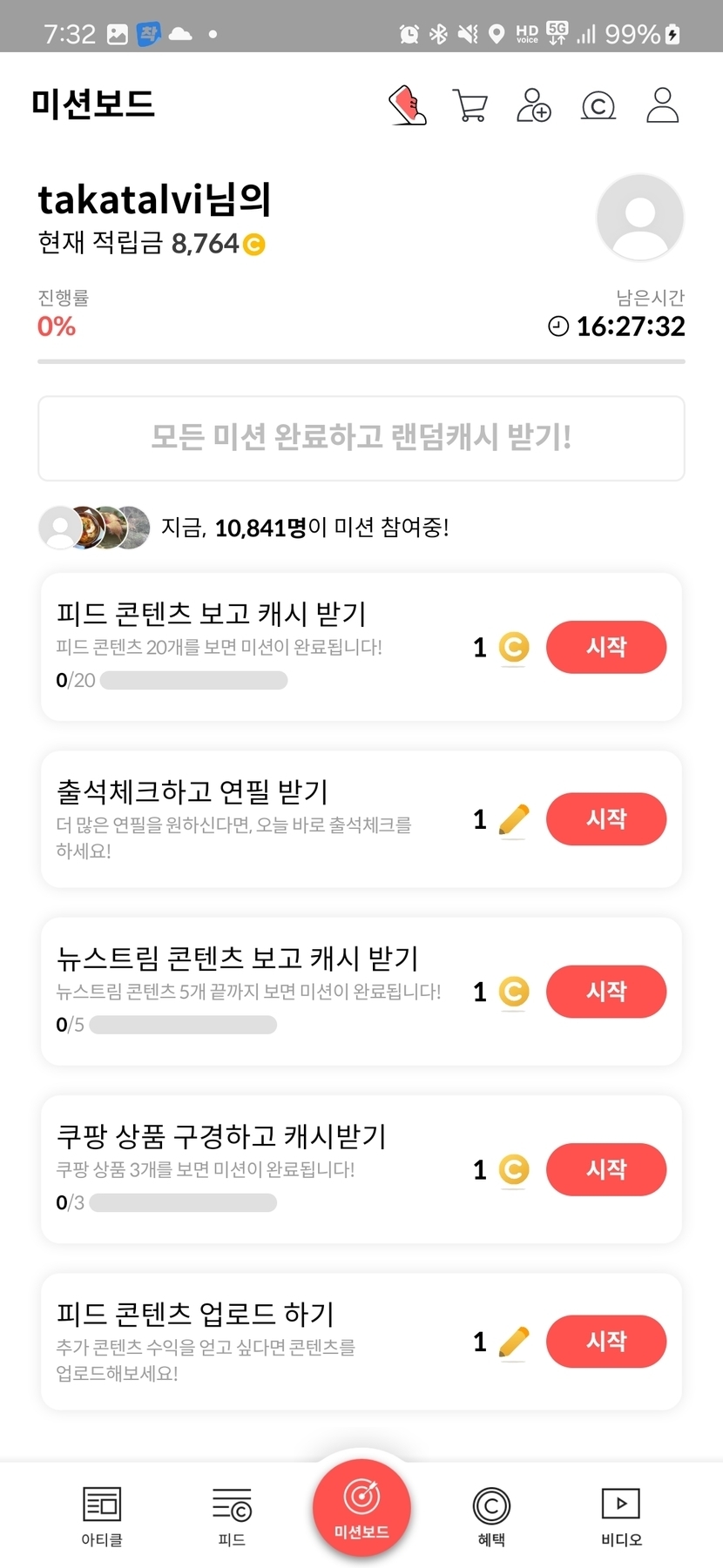
Task: Go to the 혜택 tab
Action: point(491,1516)
